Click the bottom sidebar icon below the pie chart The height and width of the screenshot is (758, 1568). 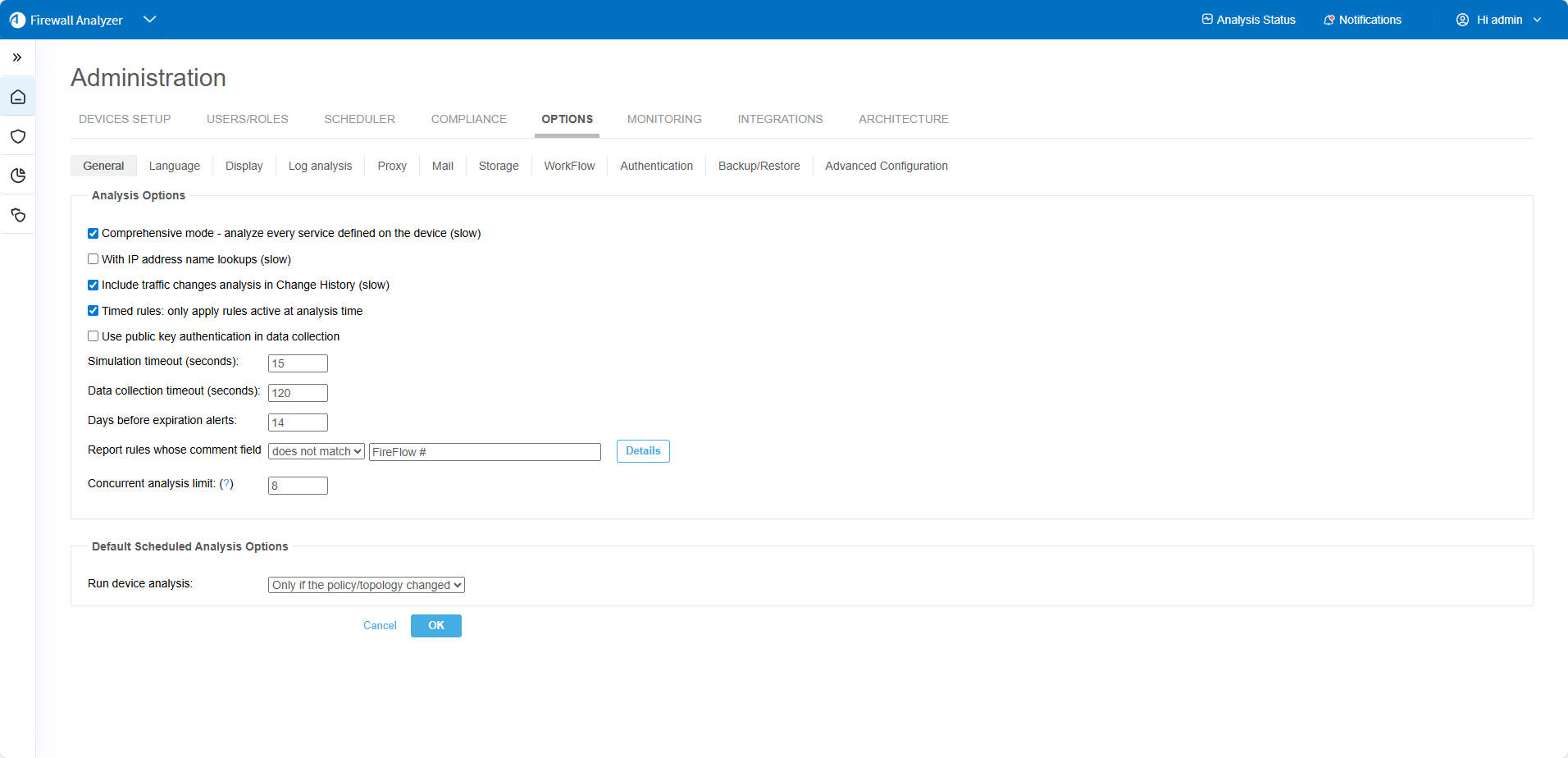point(18,215)
